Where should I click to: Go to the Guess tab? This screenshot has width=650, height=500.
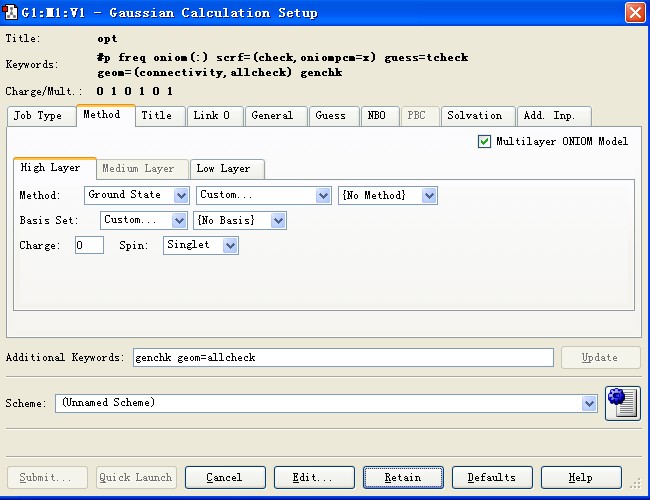(334, 116)
